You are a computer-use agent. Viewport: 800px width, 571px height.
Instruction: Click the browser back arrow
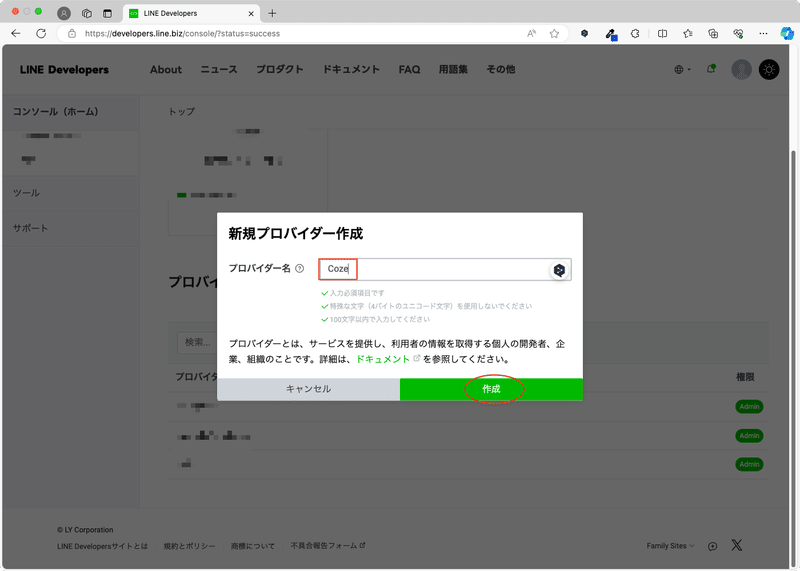16,34
